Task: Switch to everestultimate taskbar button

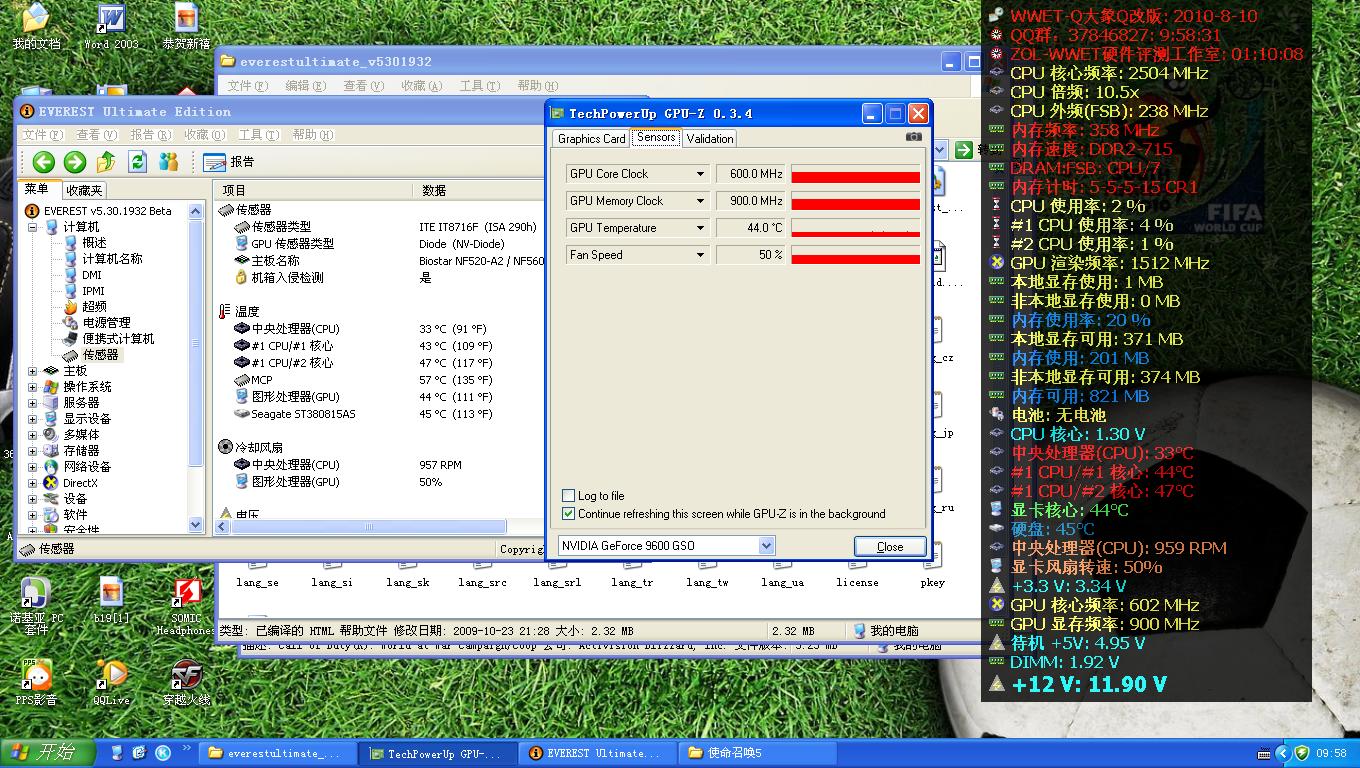Action: point(277,753)
